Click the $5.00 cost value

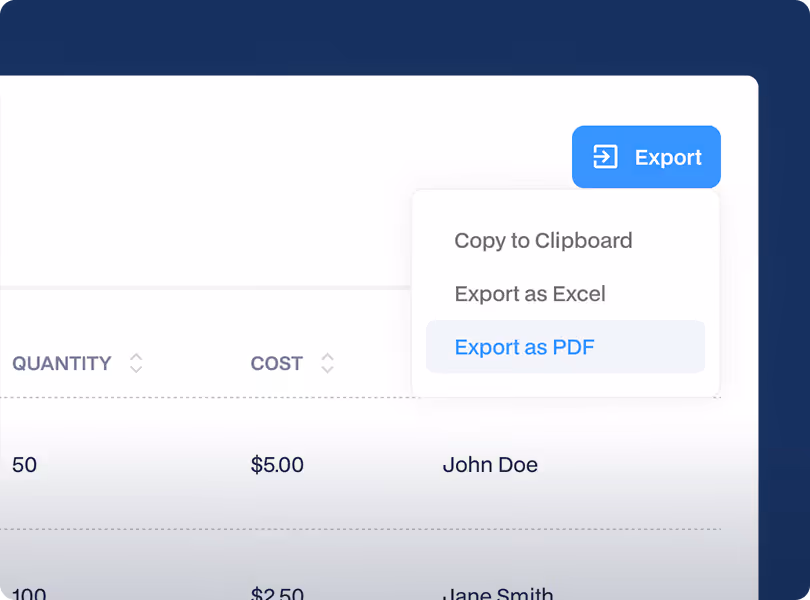click(277, 465)
